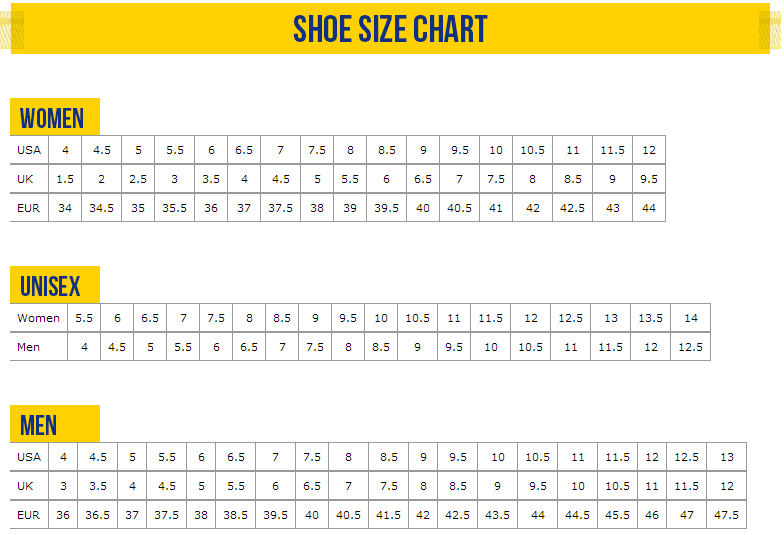Click the UK row label in Women's table
The width and height of the screenshot is (784, 535).
[x=26, y=179]
